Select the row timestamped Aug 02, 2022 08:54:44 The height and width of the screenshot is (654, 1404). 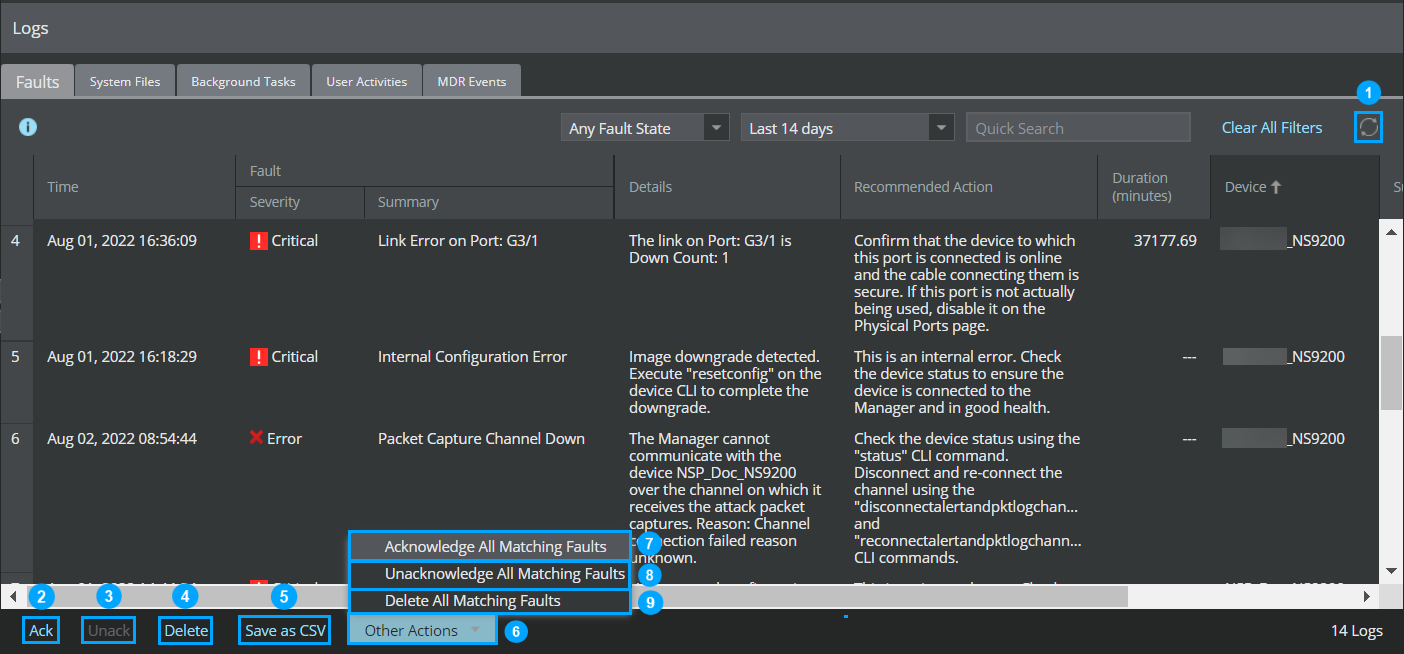click(690, 497)
